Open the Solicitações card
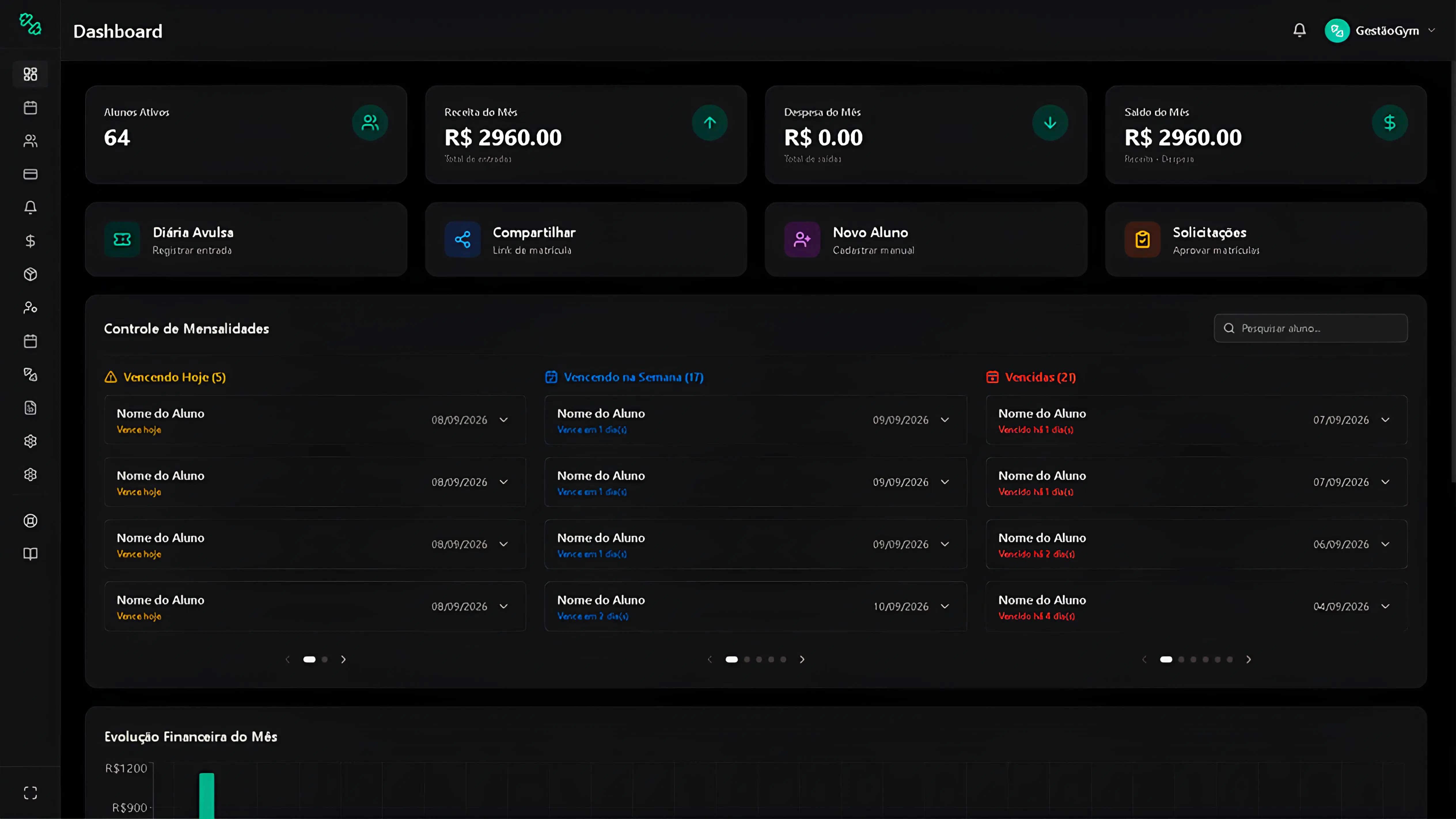This screenshot has width=1456, height=819. 1266,240
